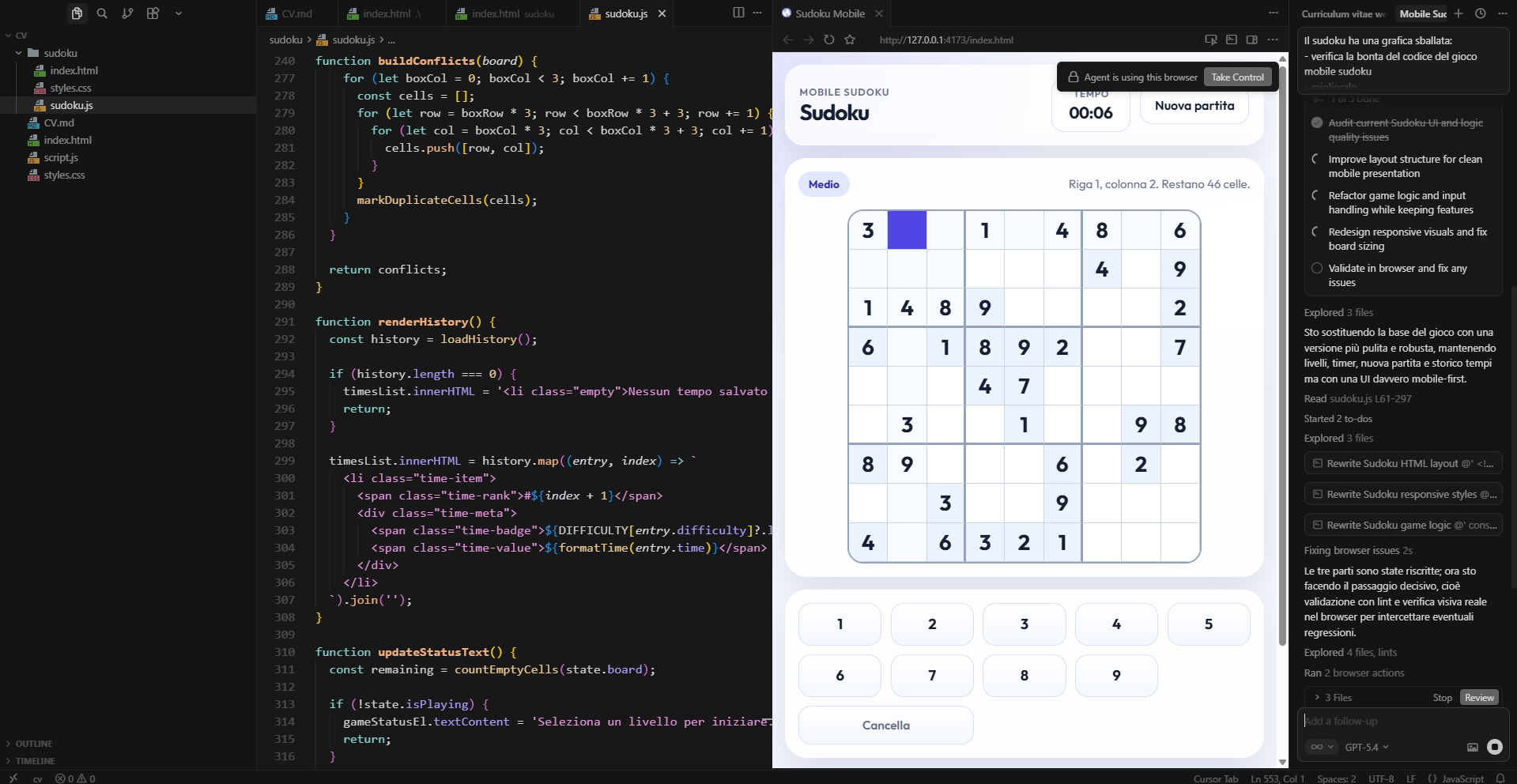Toggle the 'Audit current Sudoku UI' completed to-do
This screenshot has height=784, width=1517.
1317,122
